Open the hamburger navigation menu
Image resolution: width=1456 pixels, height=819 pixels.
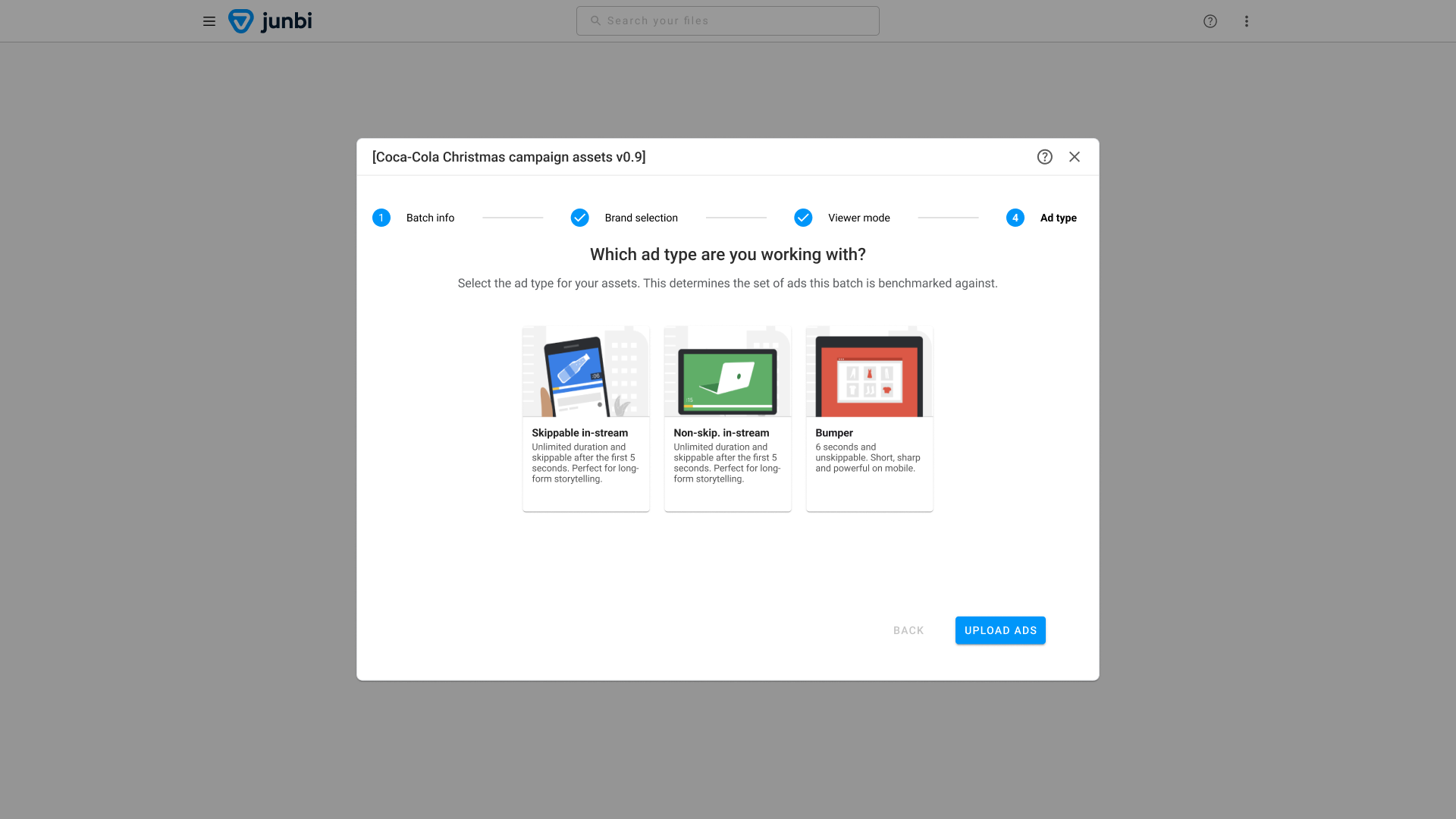click(209, 21)
